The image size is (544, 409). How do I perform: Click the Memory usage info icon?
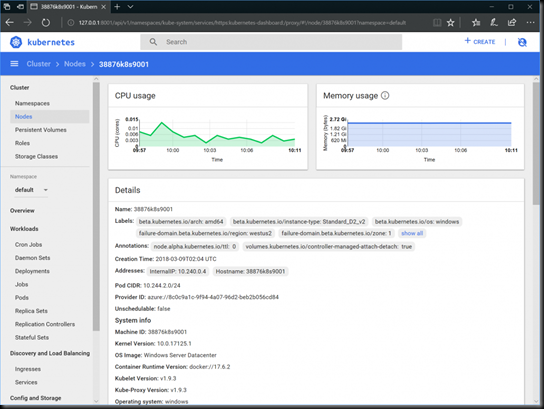click(385, 95)
